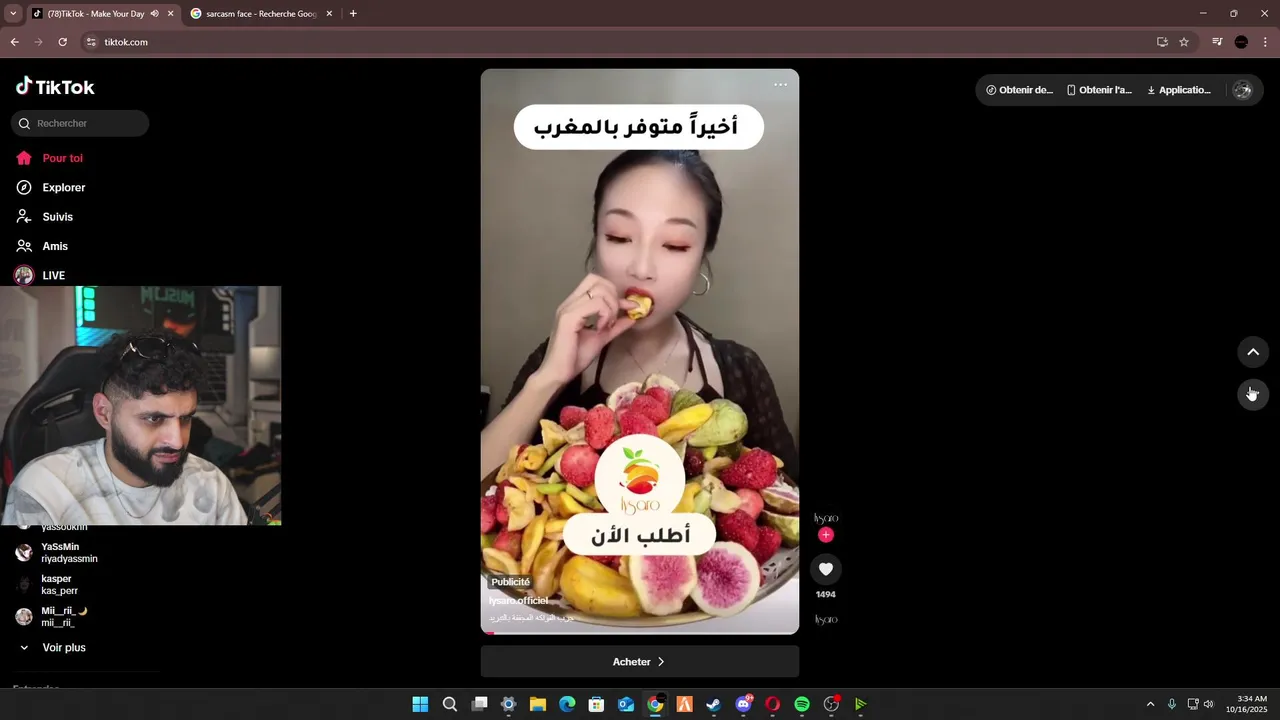Click Obtenir l'application button
This screenshot has width=1280, height=720.
pos(1099,90)
